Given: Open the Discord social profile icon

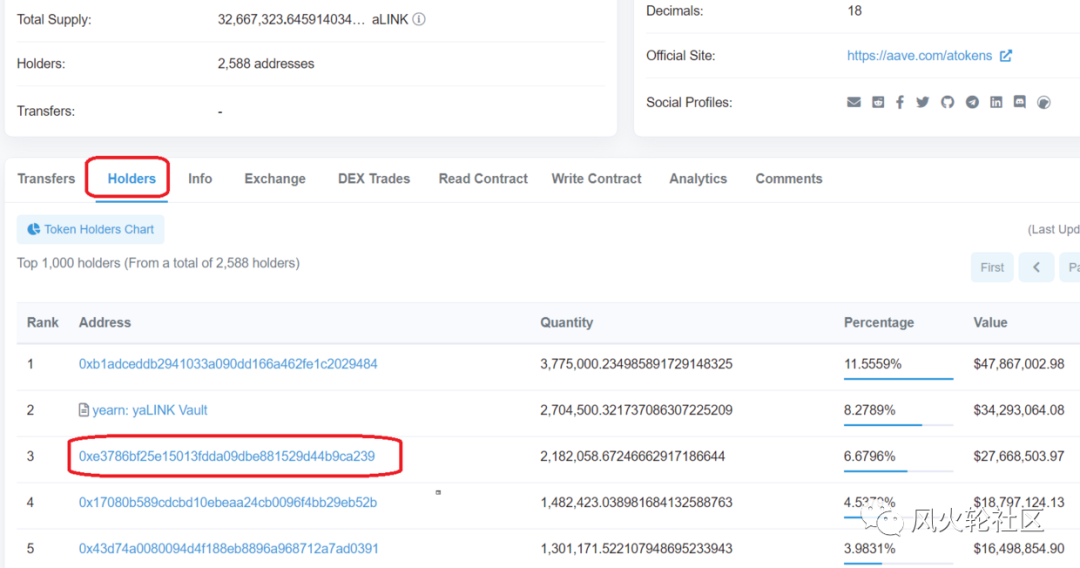Looking at the screenshot, I should pos(1019,103).
